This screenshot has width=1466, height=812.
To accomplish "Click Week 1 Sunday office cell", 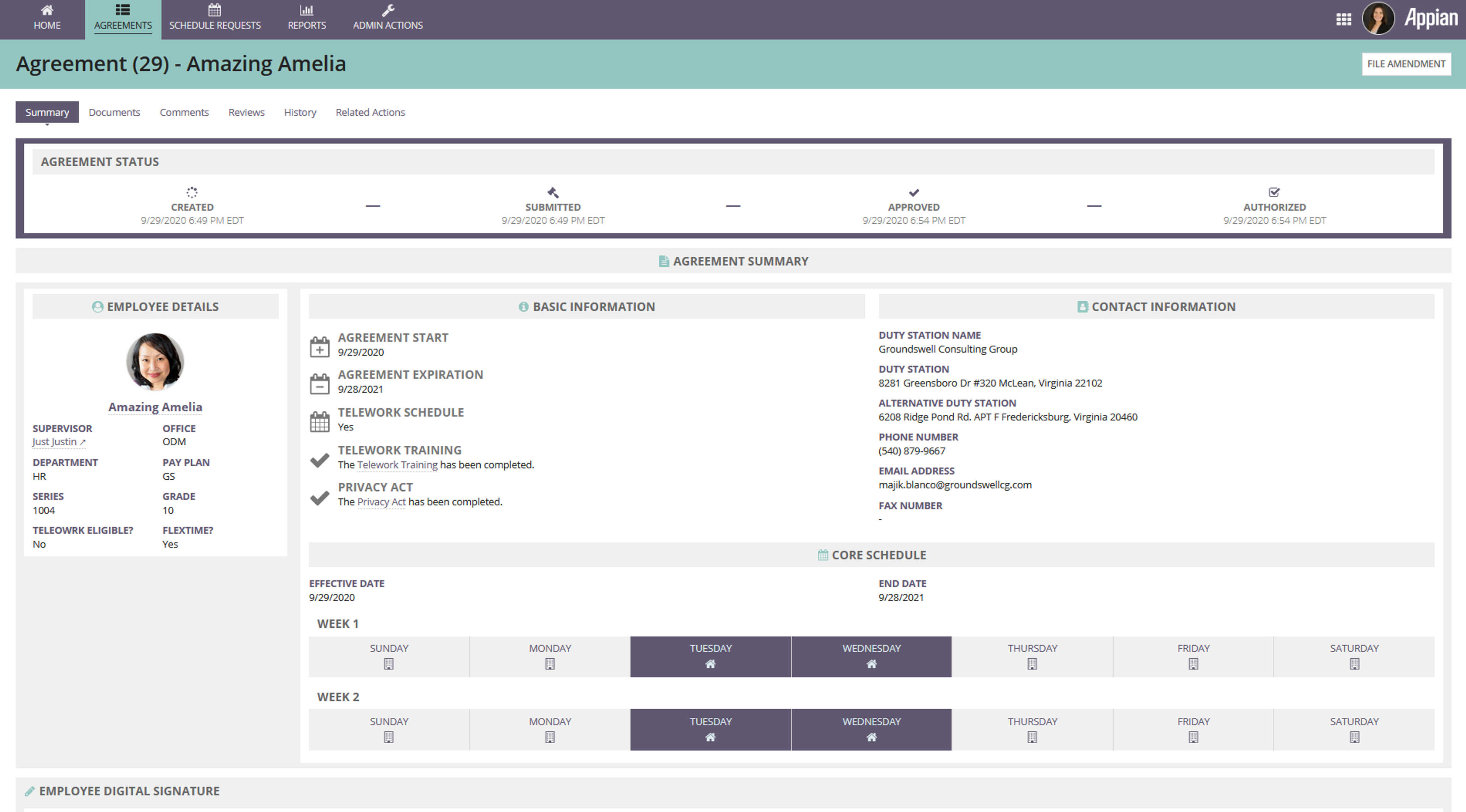I will [x=389, y=657].
